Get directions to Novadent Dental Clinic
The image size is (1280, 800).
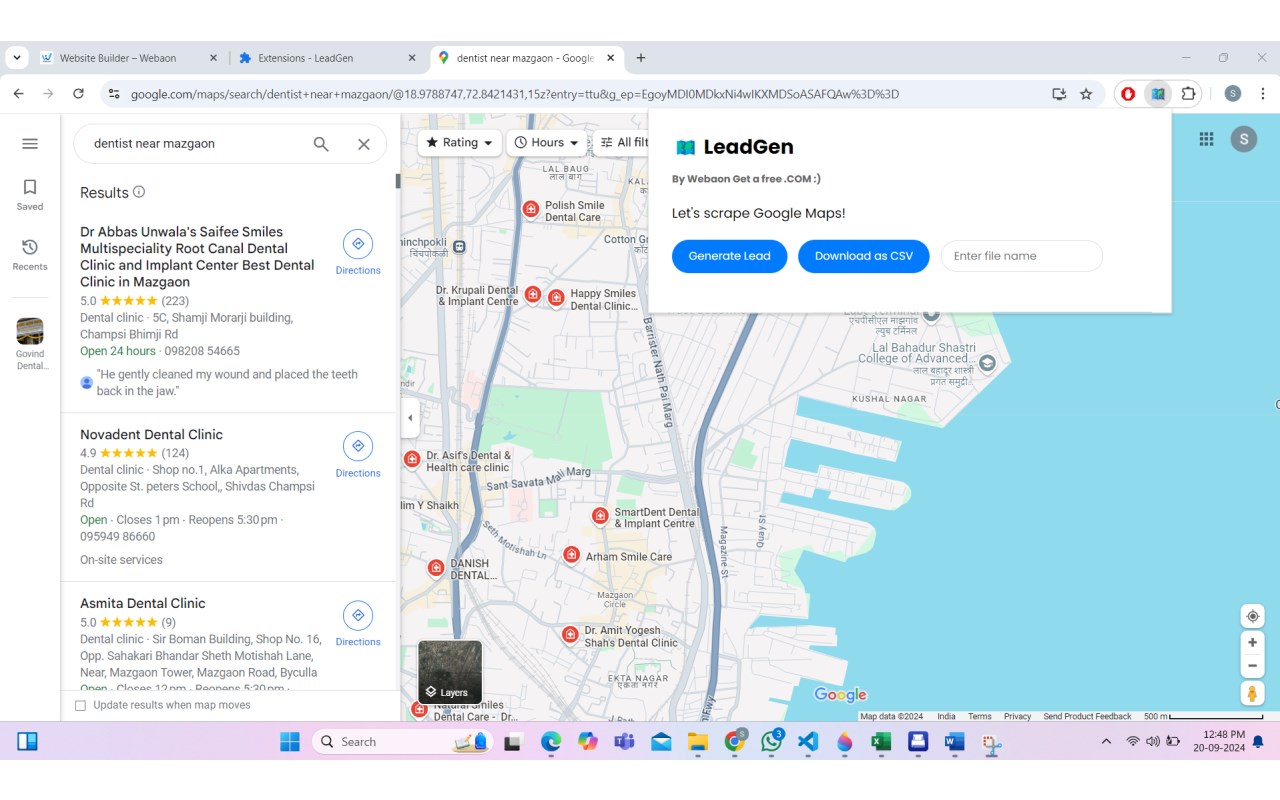click(358, 456)
